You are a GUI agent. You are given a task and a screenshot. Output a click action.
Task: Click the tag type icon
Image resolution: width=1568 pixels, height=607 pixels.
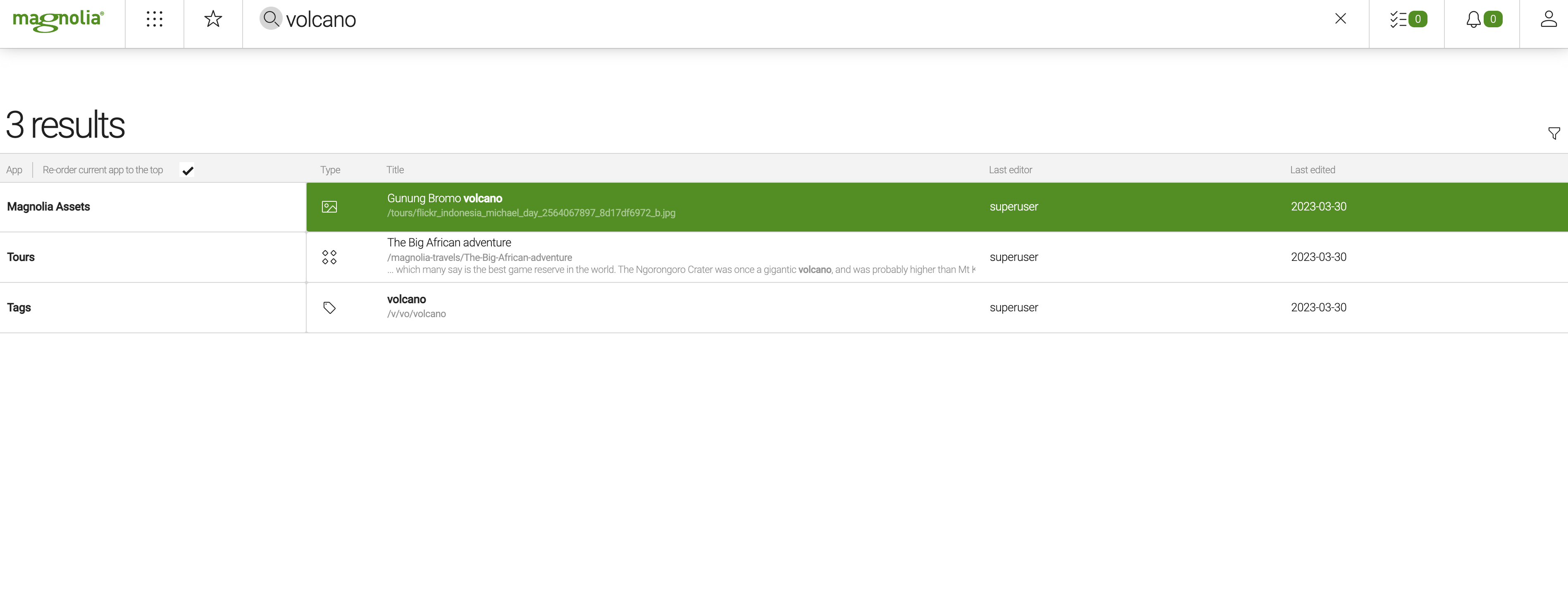coord(329,308)
